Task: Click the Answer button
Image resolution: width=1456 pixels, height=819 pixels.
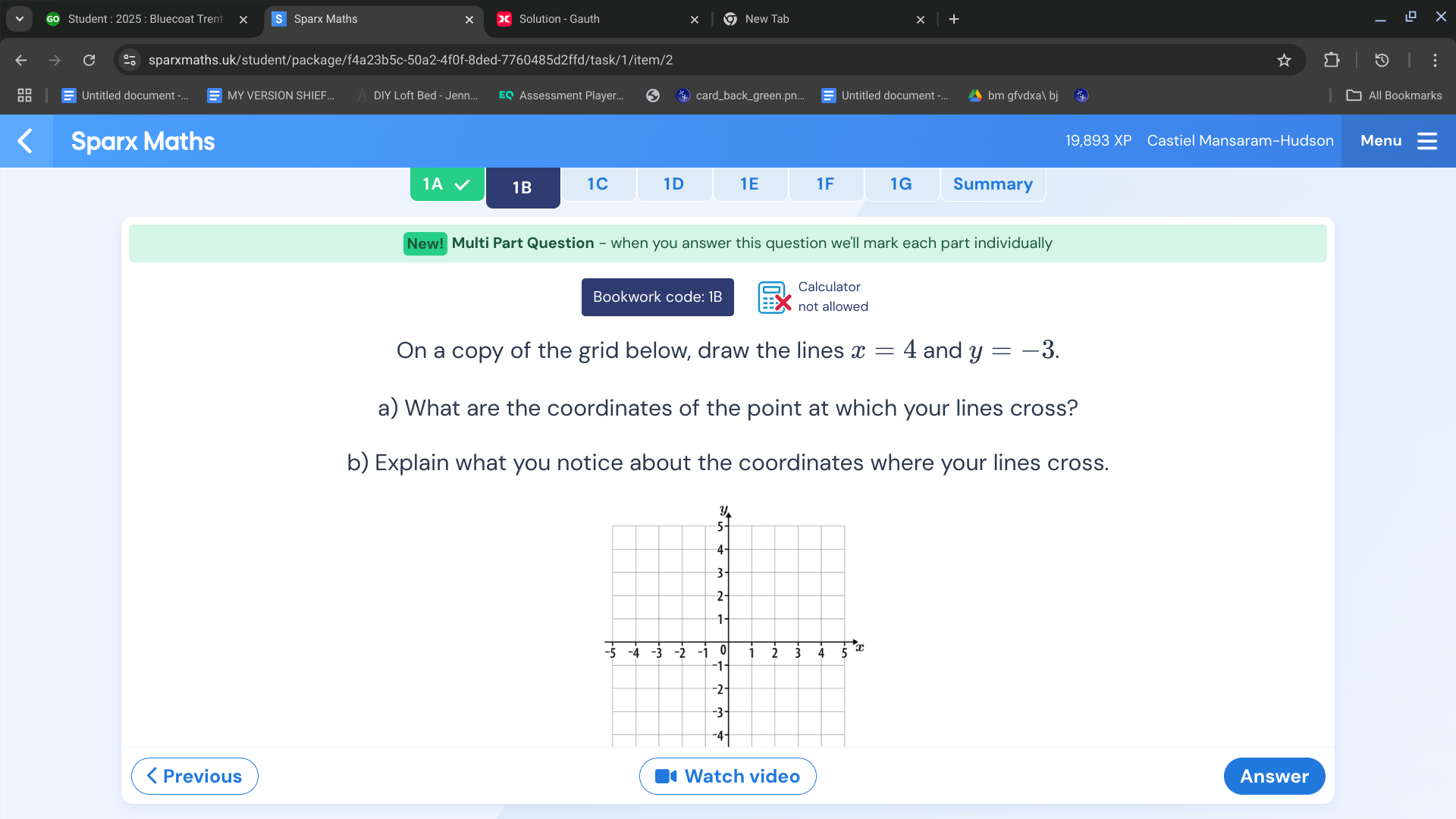Action: 1275,775
